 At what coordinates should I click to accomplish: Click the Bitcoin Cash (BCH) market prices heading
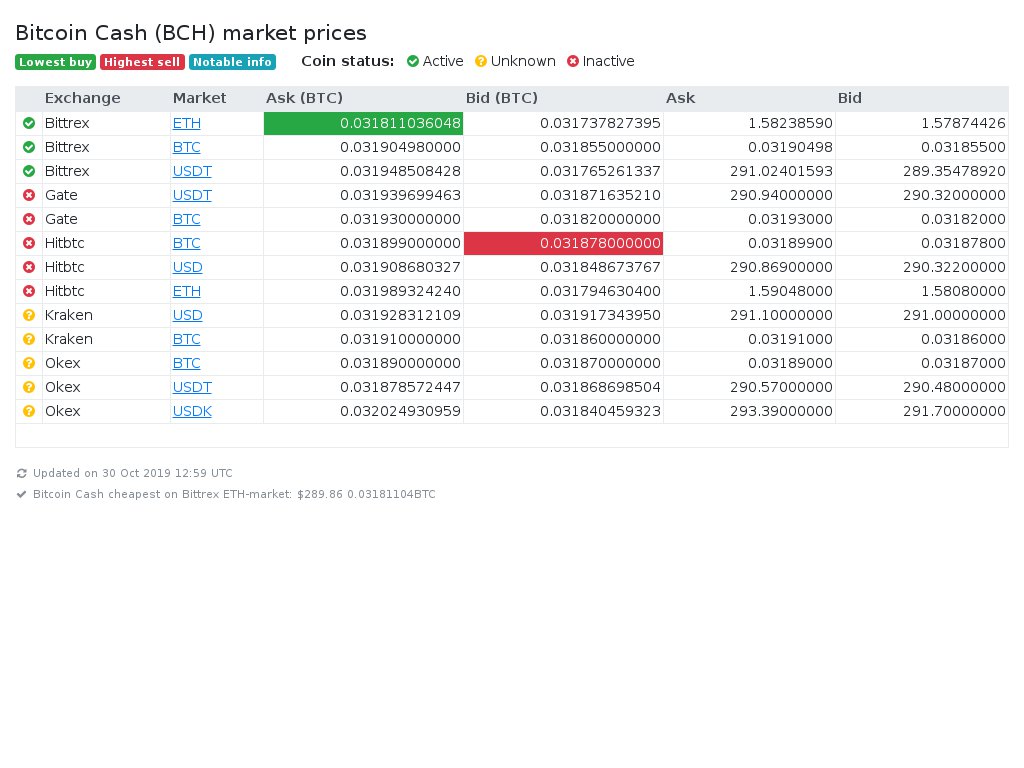[x=191, y=33]
